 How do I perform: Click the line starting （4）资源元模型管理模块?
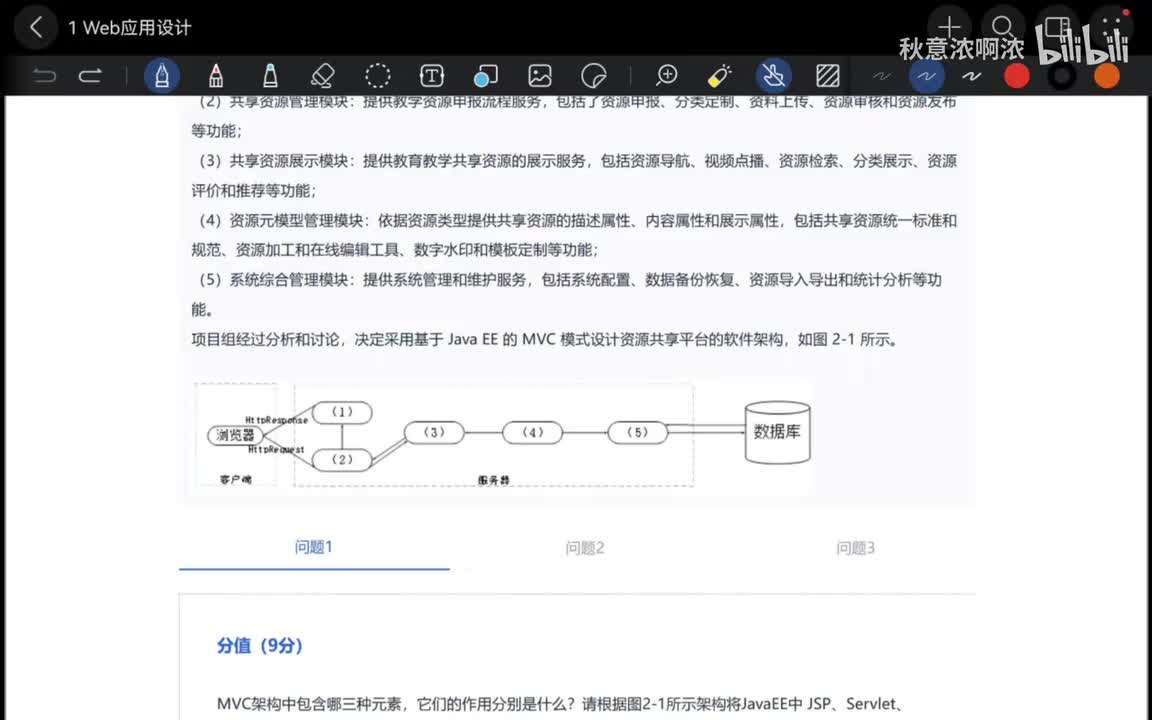574,220
